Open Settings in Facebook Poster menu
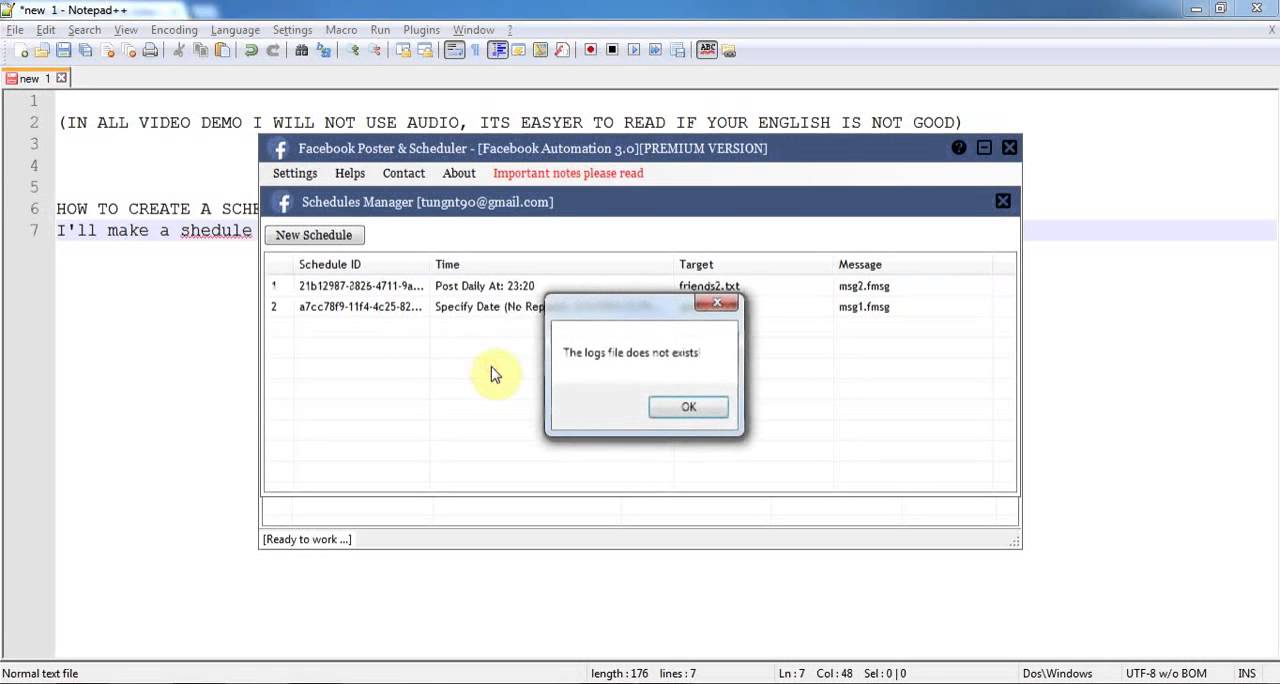The height and width of the screenshot is (684, 1280). tap(295, 173)
